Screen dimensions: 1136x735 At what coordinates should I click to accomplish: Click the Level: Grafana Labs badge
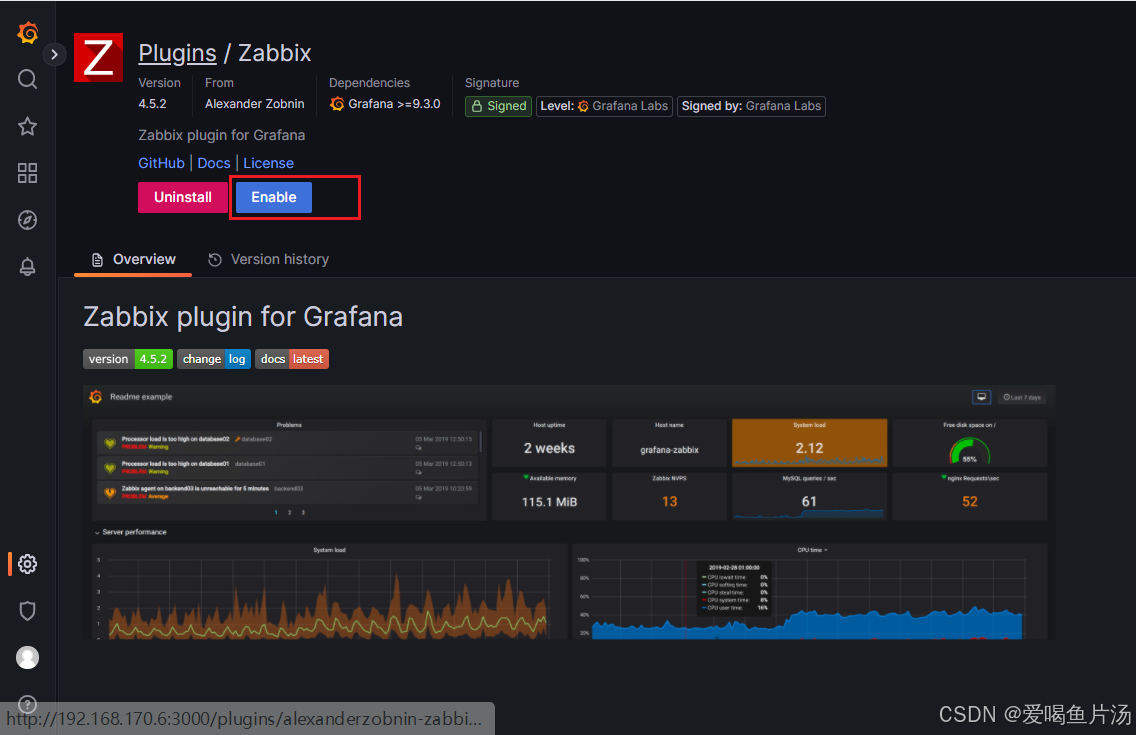click(x=604, y=106)
